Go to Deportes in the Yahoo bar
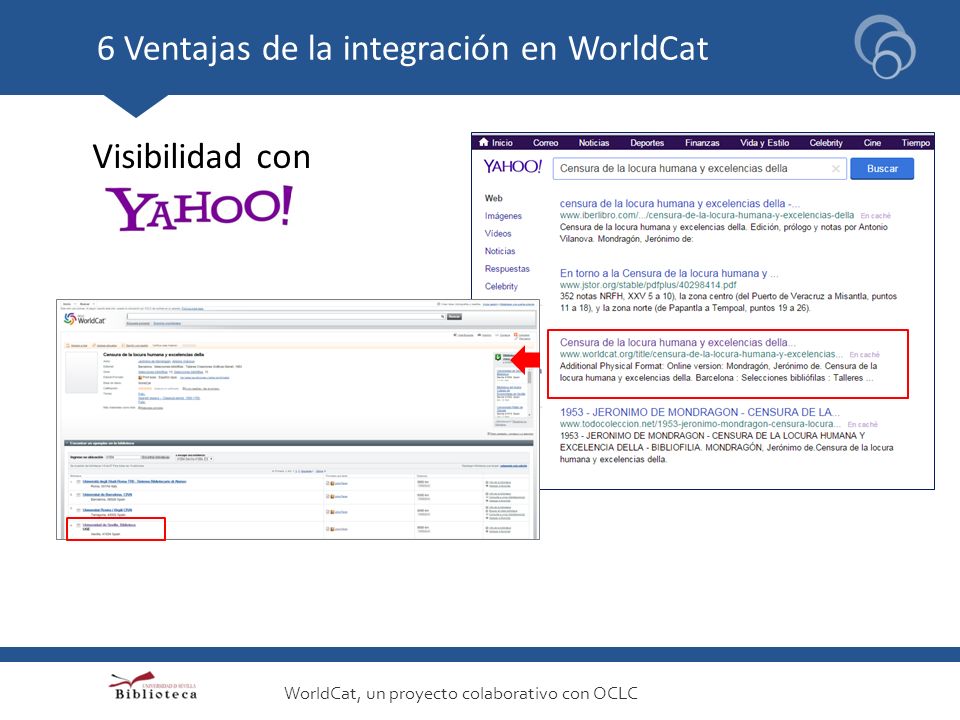The width and height of the screenshot is (960, 720). (x=647, y=143)
